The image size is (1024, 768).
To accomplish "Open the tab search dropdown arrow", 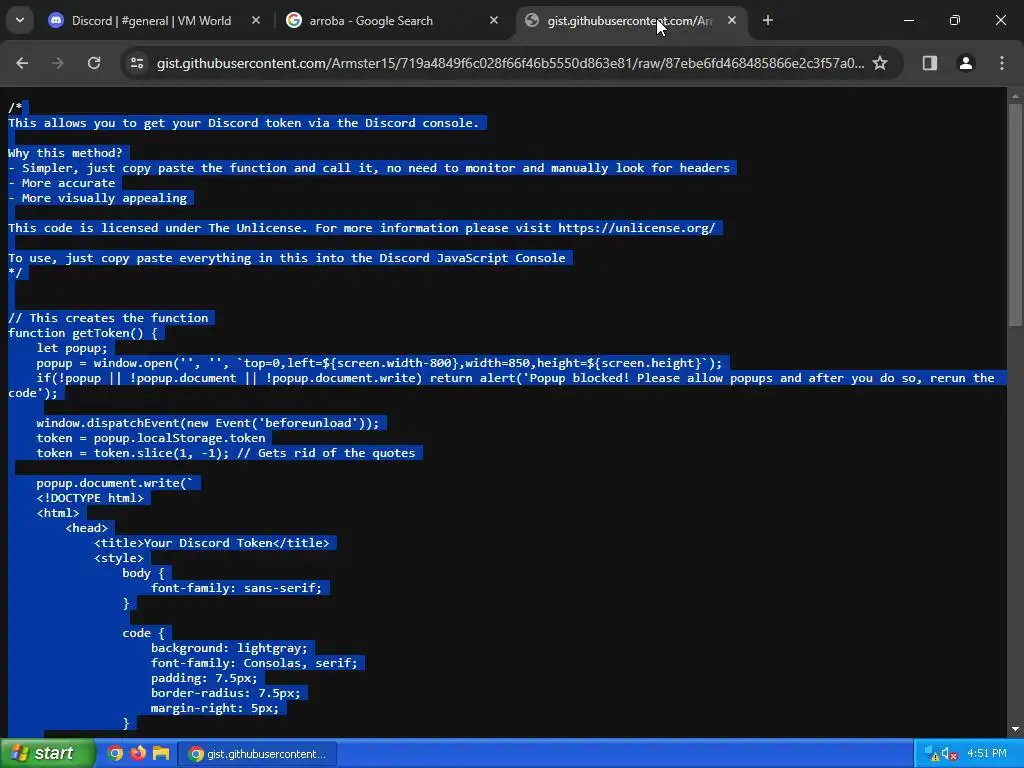I will click(x=20, y=20).
